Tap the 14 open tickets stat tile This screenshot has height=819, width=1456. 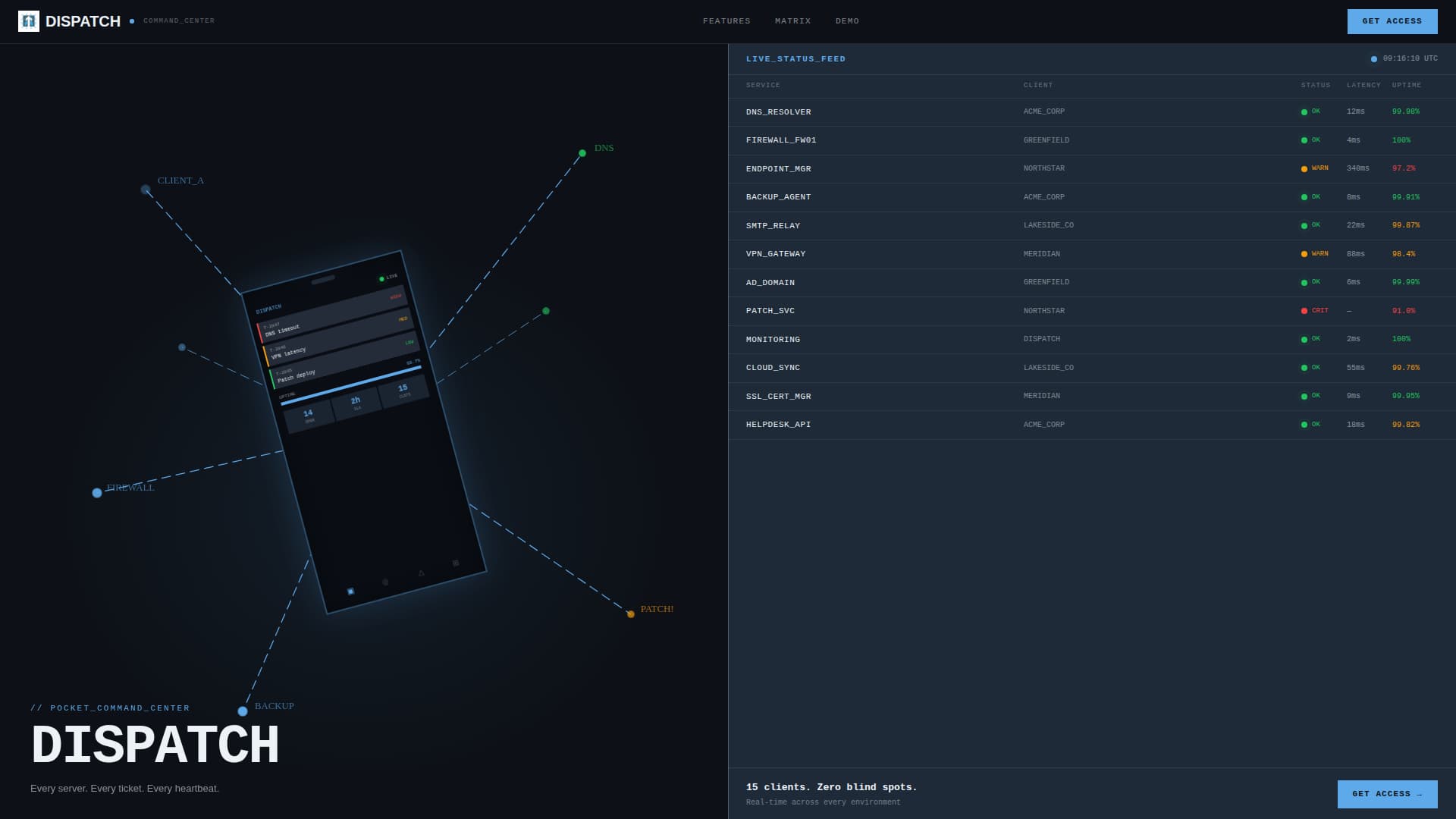pyautogui.click(x=309, y=416)
